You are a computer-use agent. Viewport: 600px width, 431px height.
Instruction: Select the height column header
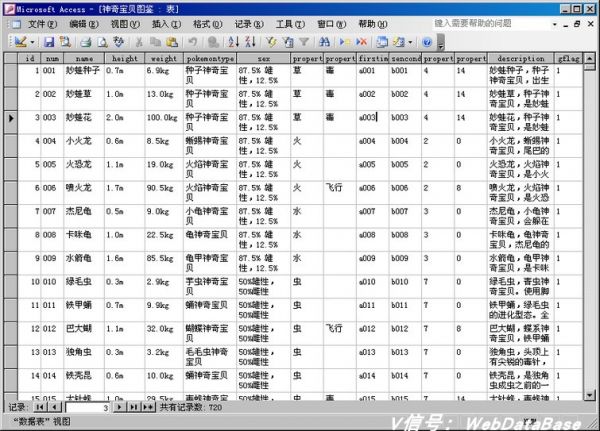point(124,59)
